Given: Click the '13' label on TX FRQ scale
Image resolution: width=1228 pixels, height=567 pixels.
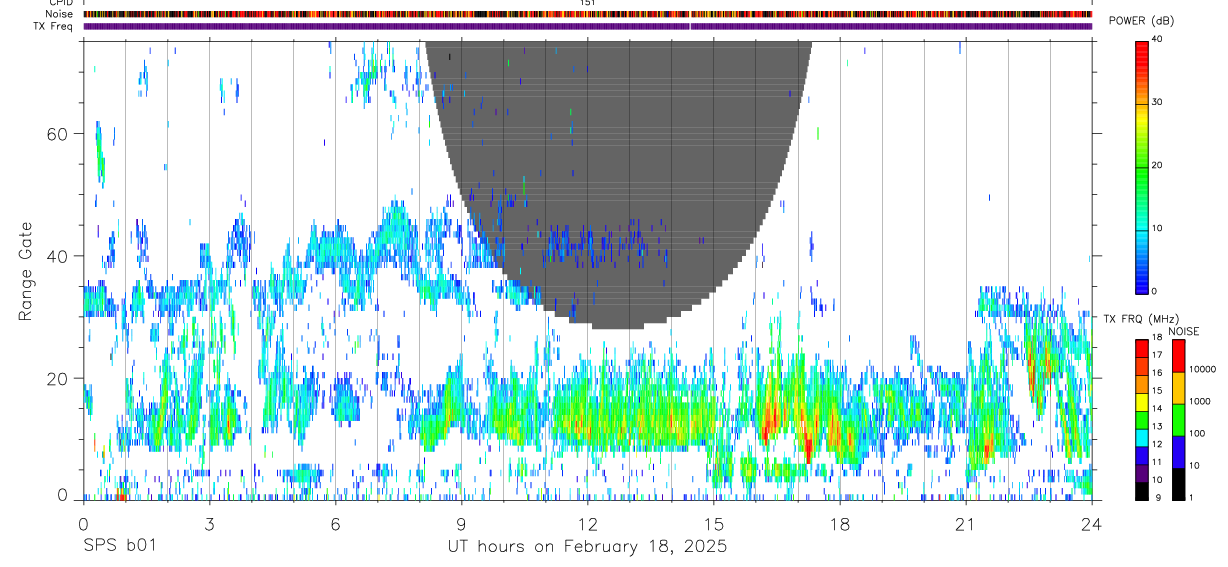Looking at the screenshot, I should pyautogui.click(x=1157, y=427).
